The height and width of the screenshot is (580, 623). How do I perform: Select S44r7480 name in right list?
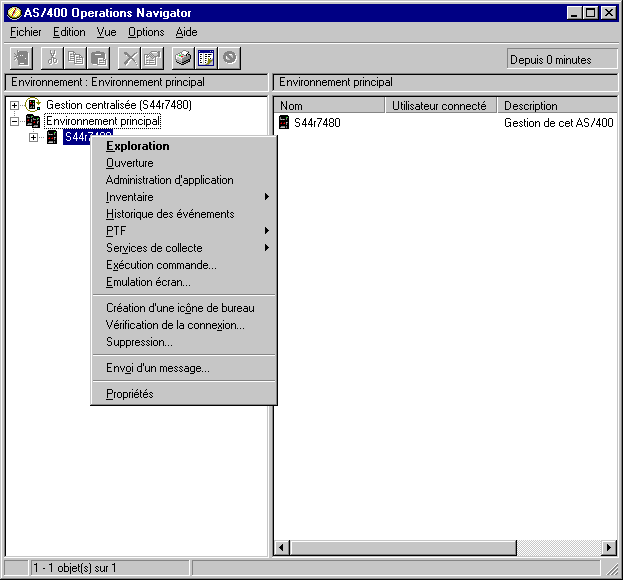pyautogui.click(x=317, y=123)
